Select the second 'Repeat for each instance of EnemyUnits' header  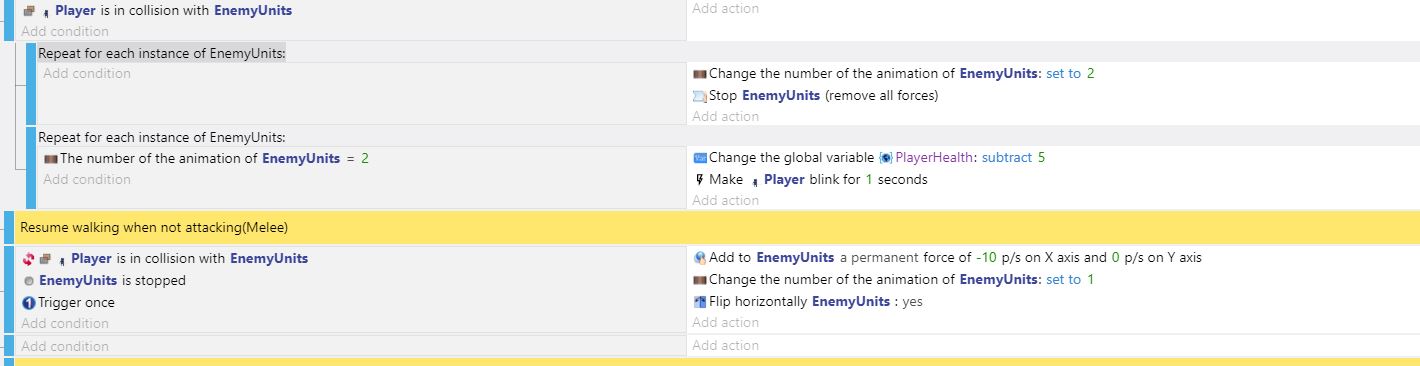coord(162,137)
